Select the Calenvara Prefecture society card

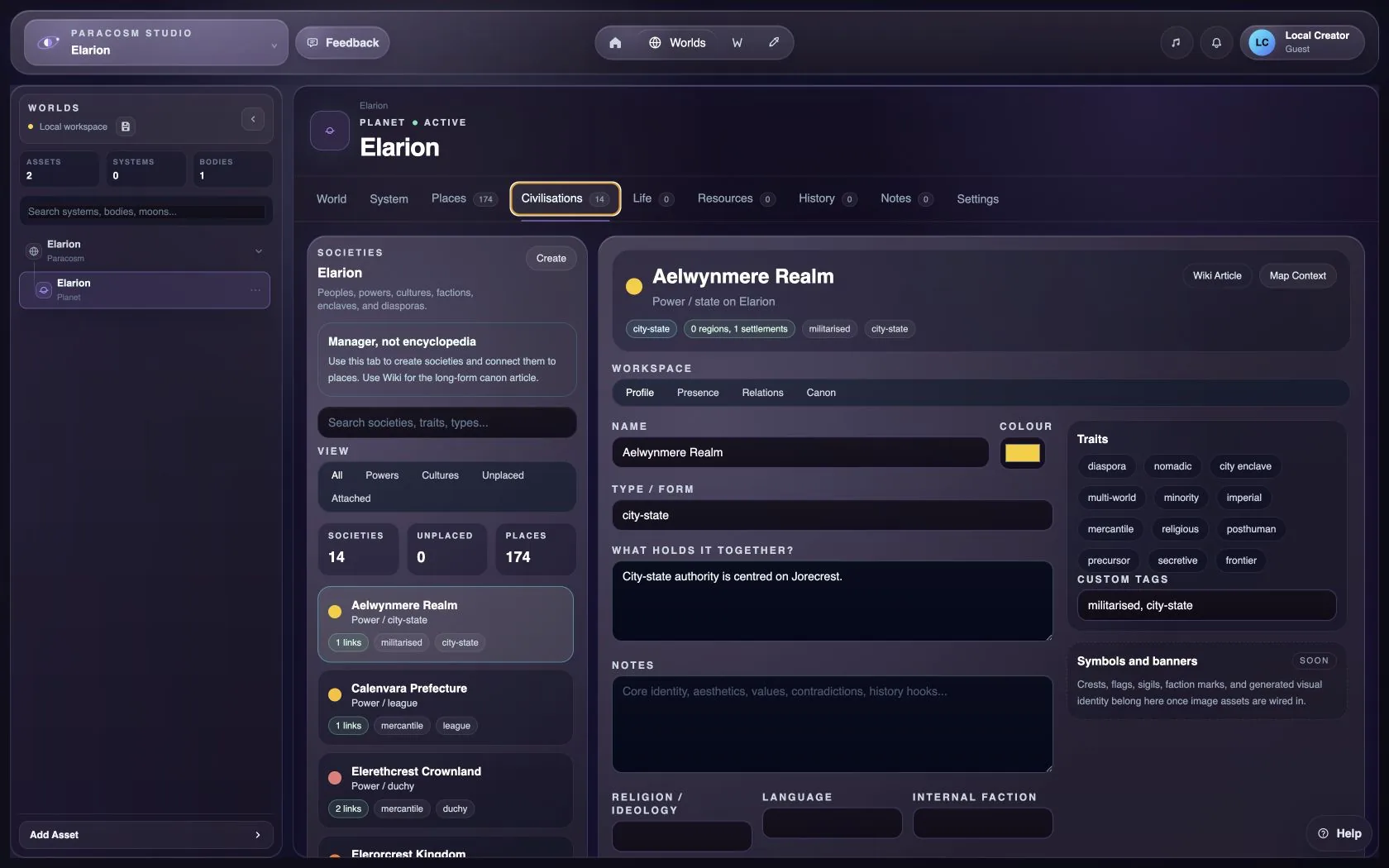pos(446,707)
